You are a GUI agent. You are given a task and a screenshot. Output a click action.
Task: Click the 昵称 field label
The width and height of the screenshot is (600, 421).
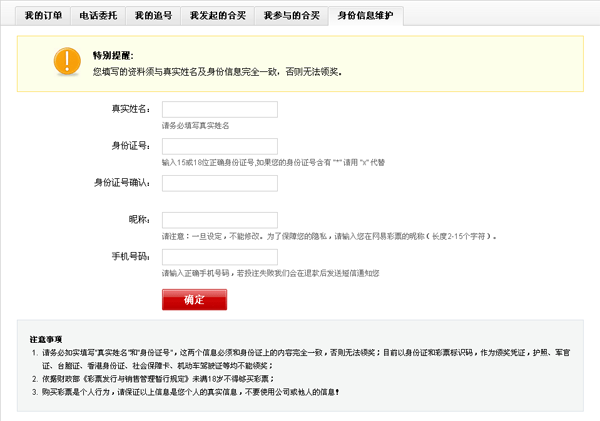click(x=140, y=220)
